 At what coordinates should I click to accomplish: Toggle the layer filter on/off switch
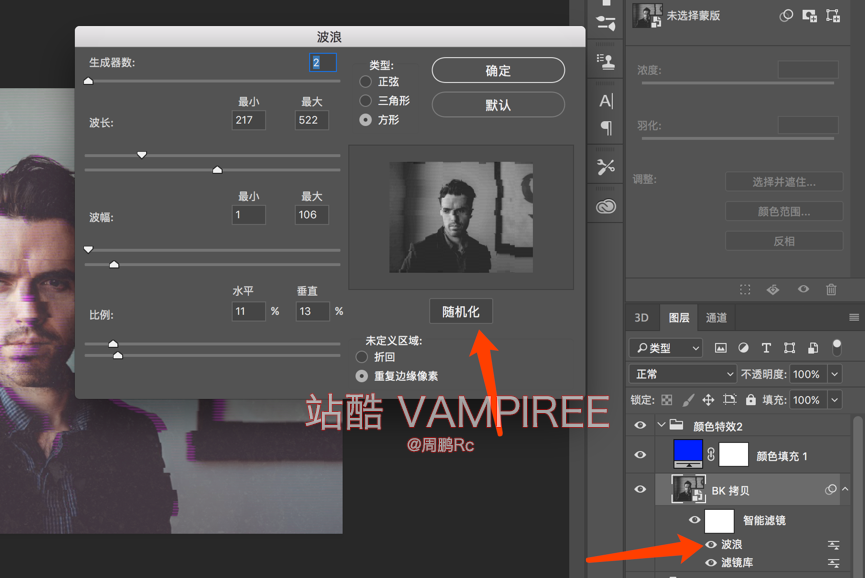(x=837, y=348)
